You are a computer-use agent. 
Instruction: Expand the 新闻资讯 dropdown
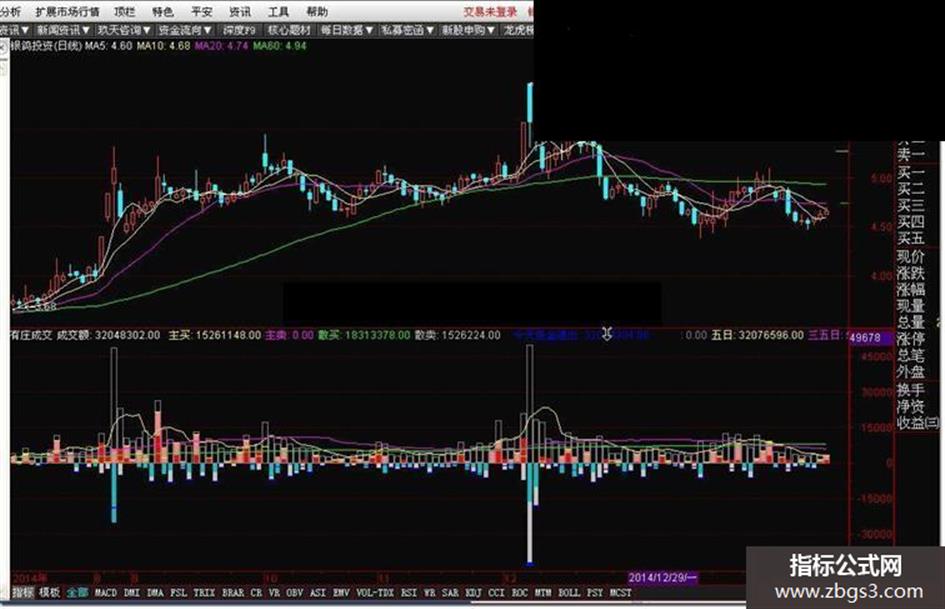click(x=63, y=30)
